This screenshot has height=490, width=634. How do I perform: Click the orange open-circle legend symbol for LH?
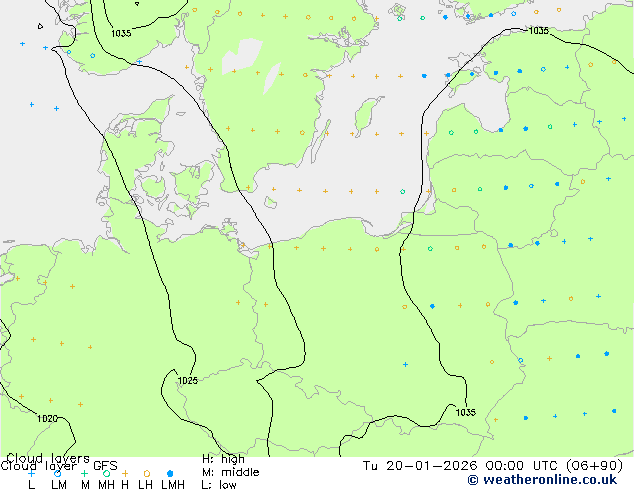(147, 473)
